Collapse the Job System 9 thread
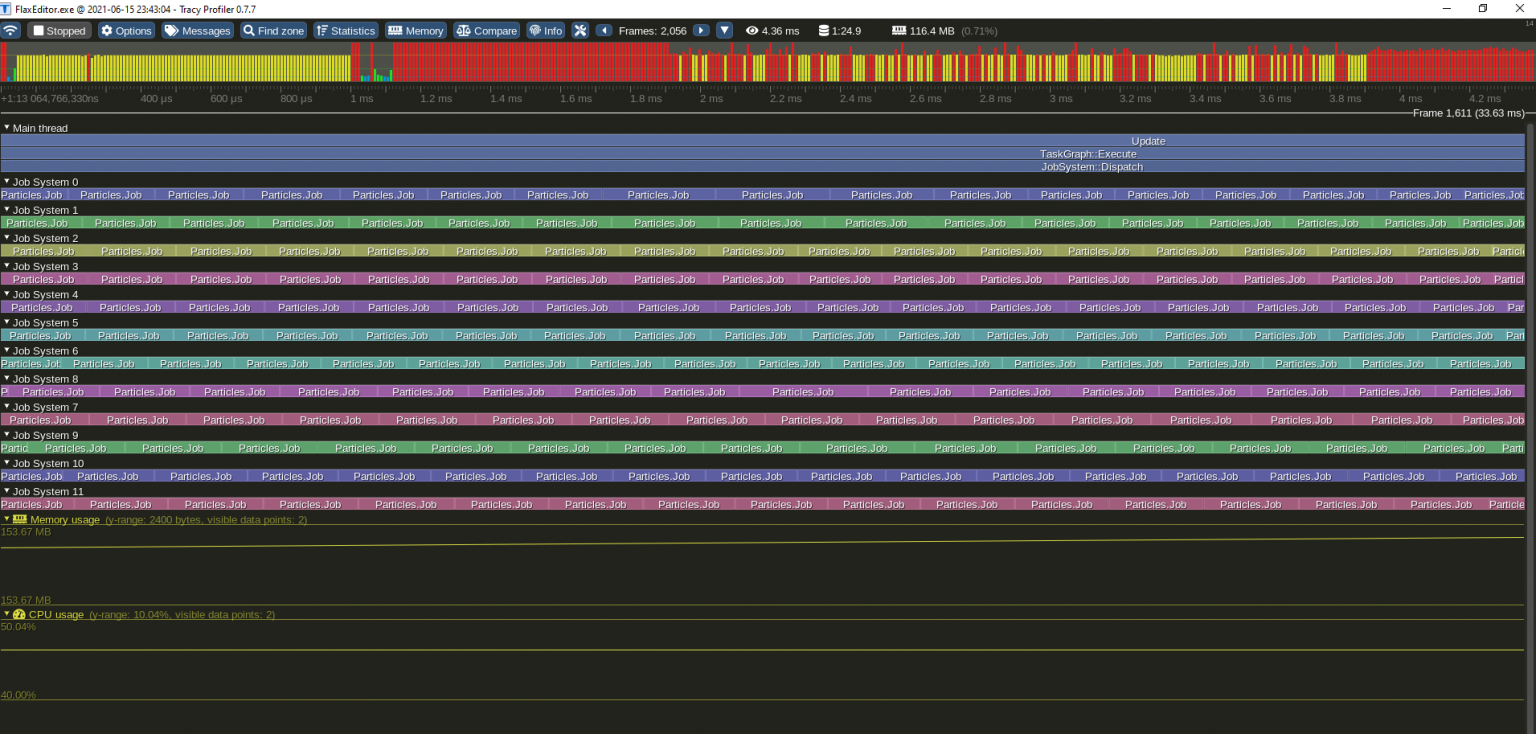 click(x=6, y=435)
